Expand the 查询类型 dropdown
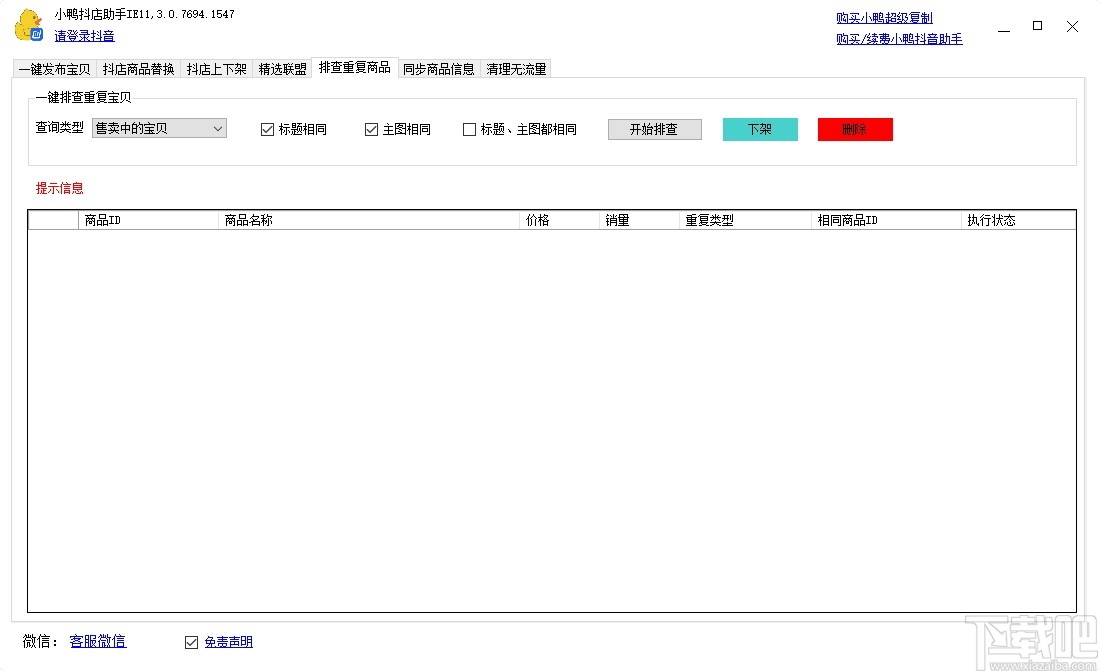The image size is (1100, 671). click(159, 128)
